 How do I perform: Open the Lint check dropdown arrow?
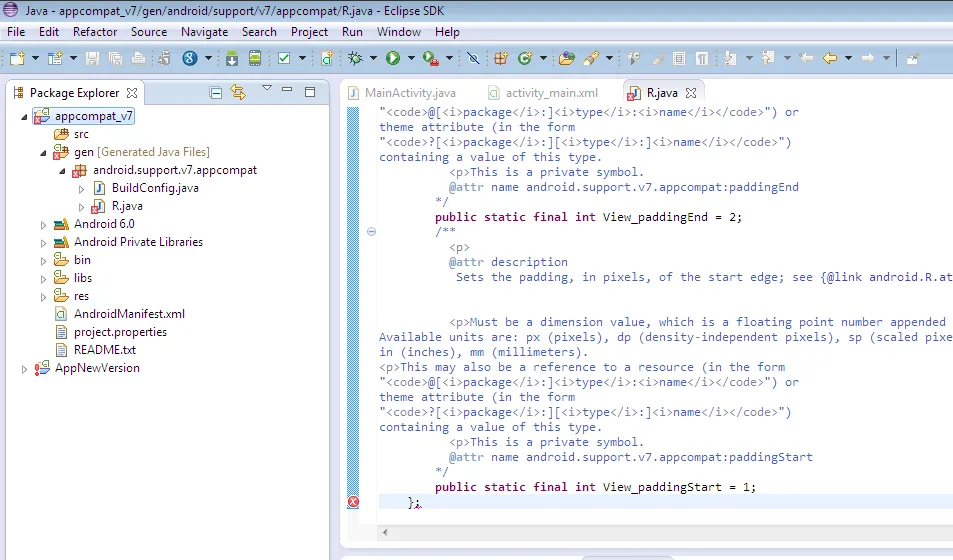coord(302,58)
